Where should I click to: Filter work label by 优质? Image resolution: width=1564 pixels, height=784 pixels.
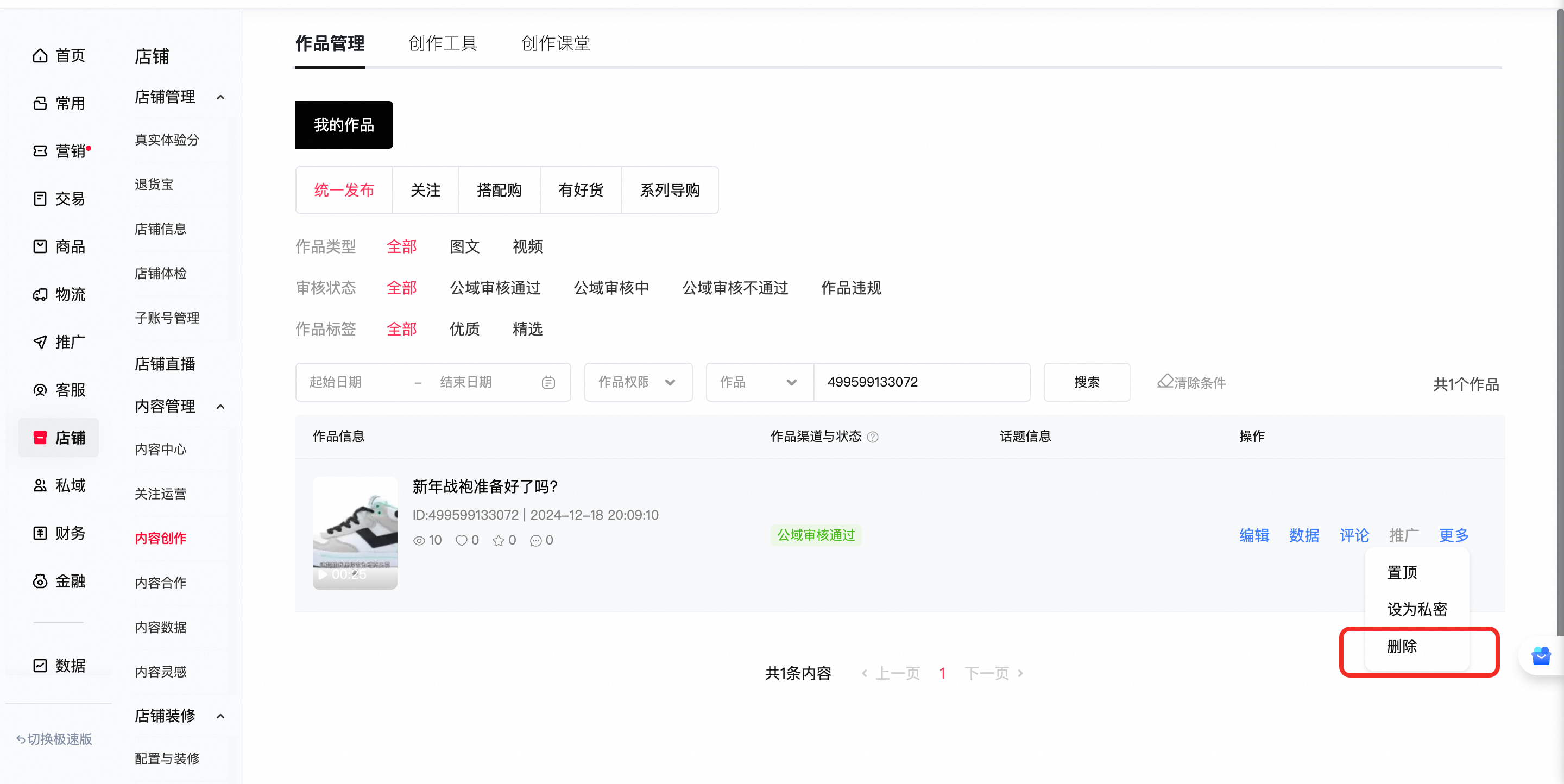464,329
